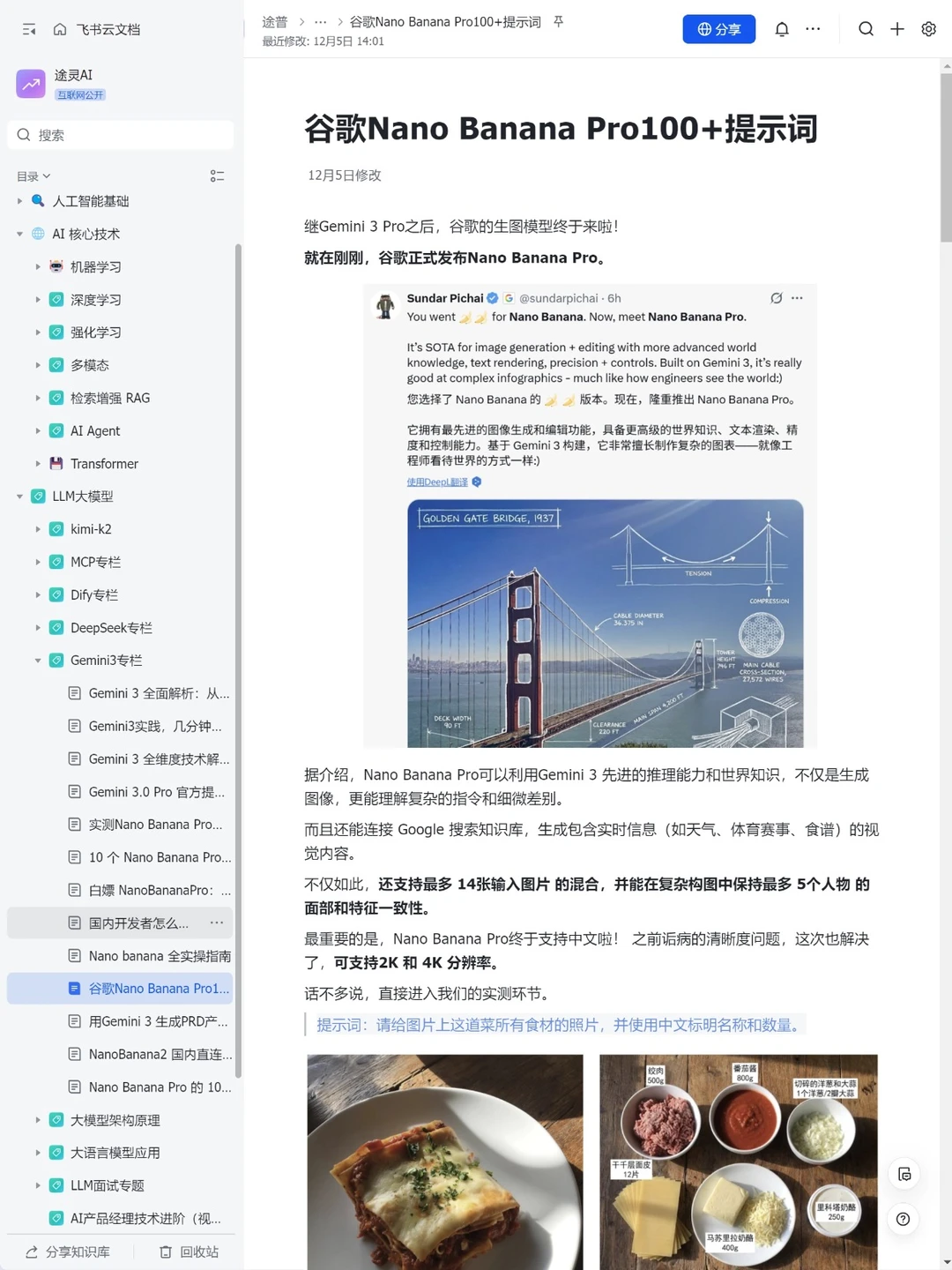Click the Grok icon in tweet
This screenshot has width=952, height=1270.
776,298
